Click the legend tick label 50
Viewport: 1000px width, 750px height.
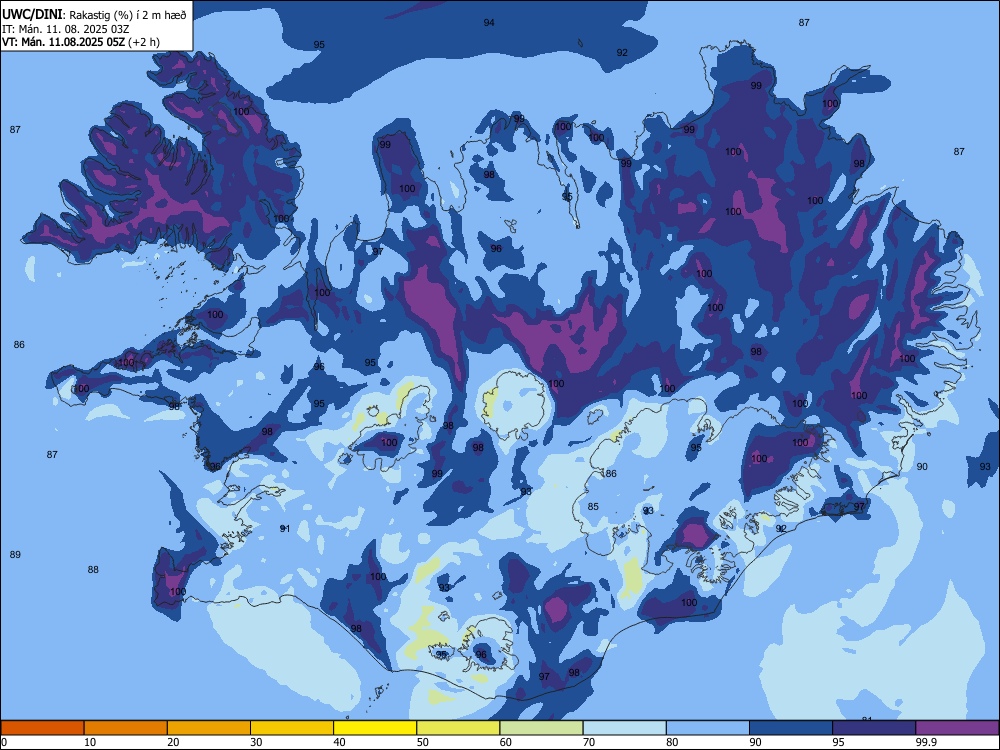pyautogui.click(x=423, y=742)
